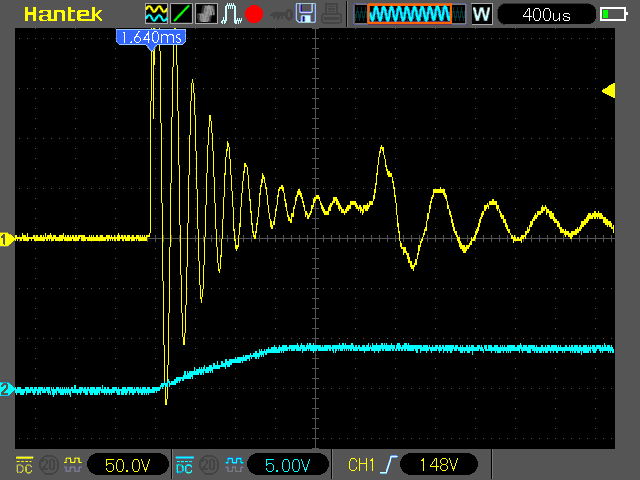Click the 1.640ms trigger position marker
The image size is (640, 480).
pyautogui.click(x=150, y=37)
